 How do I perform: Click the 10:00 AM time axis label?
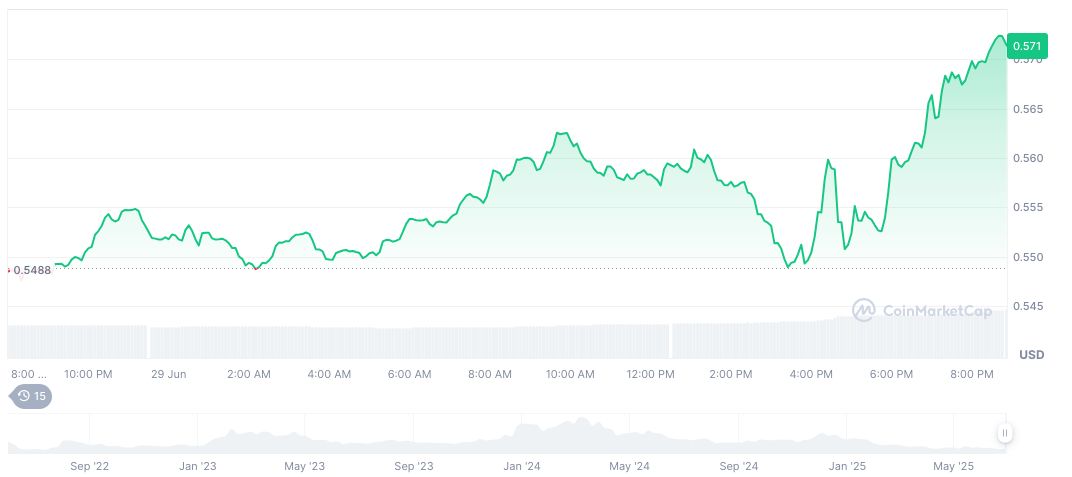[x=570, y=374]
